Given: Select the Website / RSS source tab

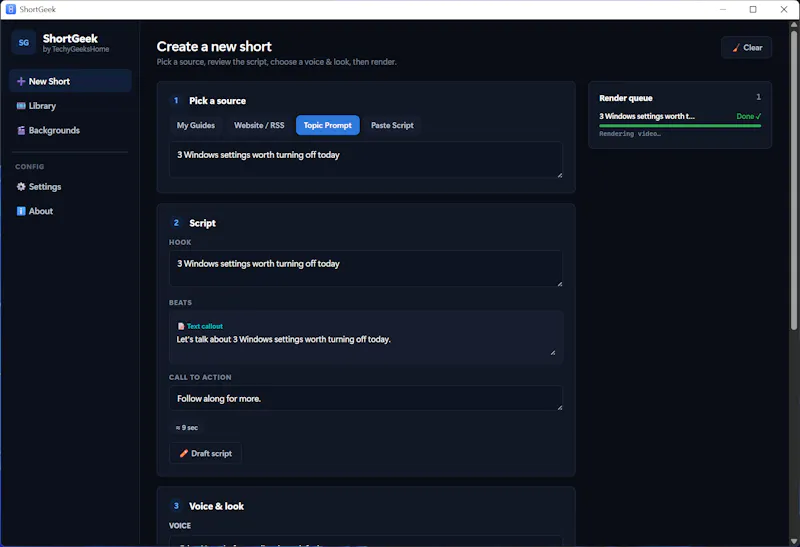Looking at the screenshot, I should [x=259, y=125].
